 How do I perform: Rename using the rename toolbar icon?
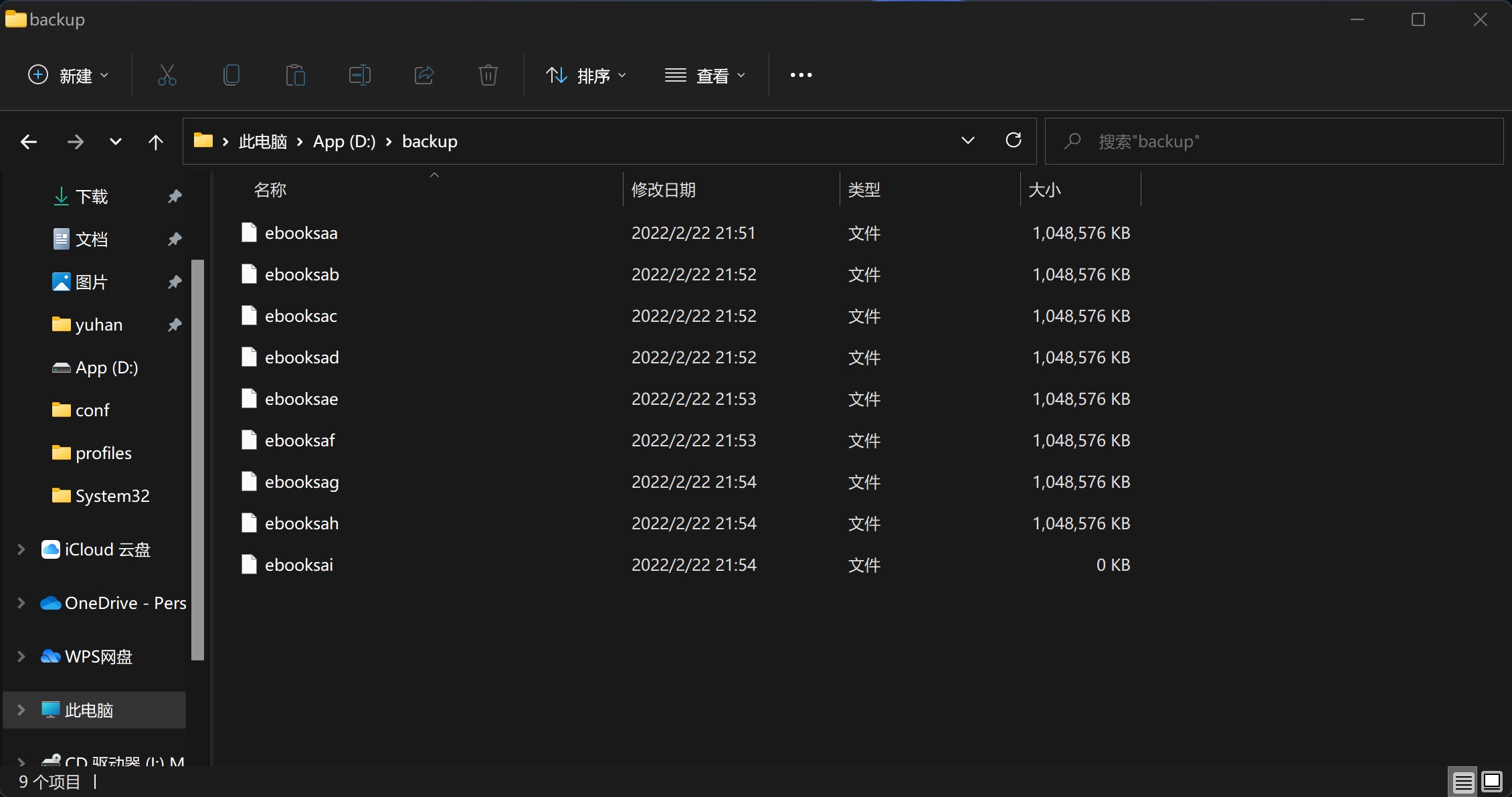(x=359, y=75)
